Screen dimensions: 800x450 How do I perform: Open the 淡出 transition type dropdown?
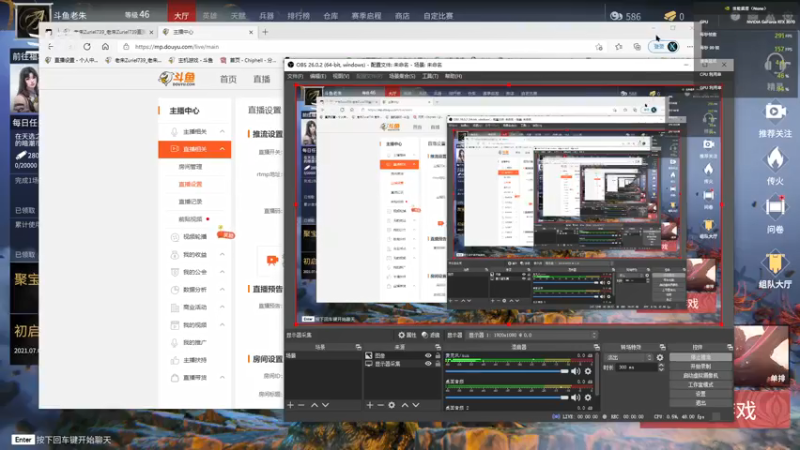click(x=629, y=358)
